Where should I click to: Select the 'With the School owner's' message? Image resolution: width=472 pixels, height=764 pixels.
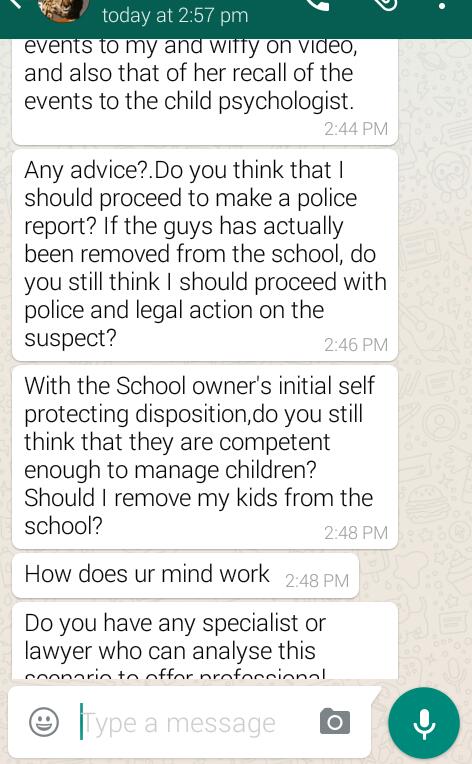pyautogui.click(x=205, y=457)
